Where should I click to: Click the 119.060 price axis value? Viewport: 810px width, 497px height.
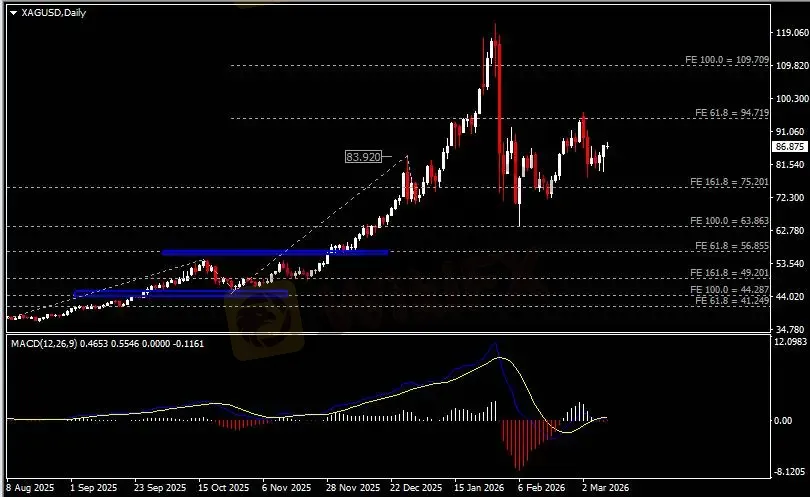click(790, 33)
